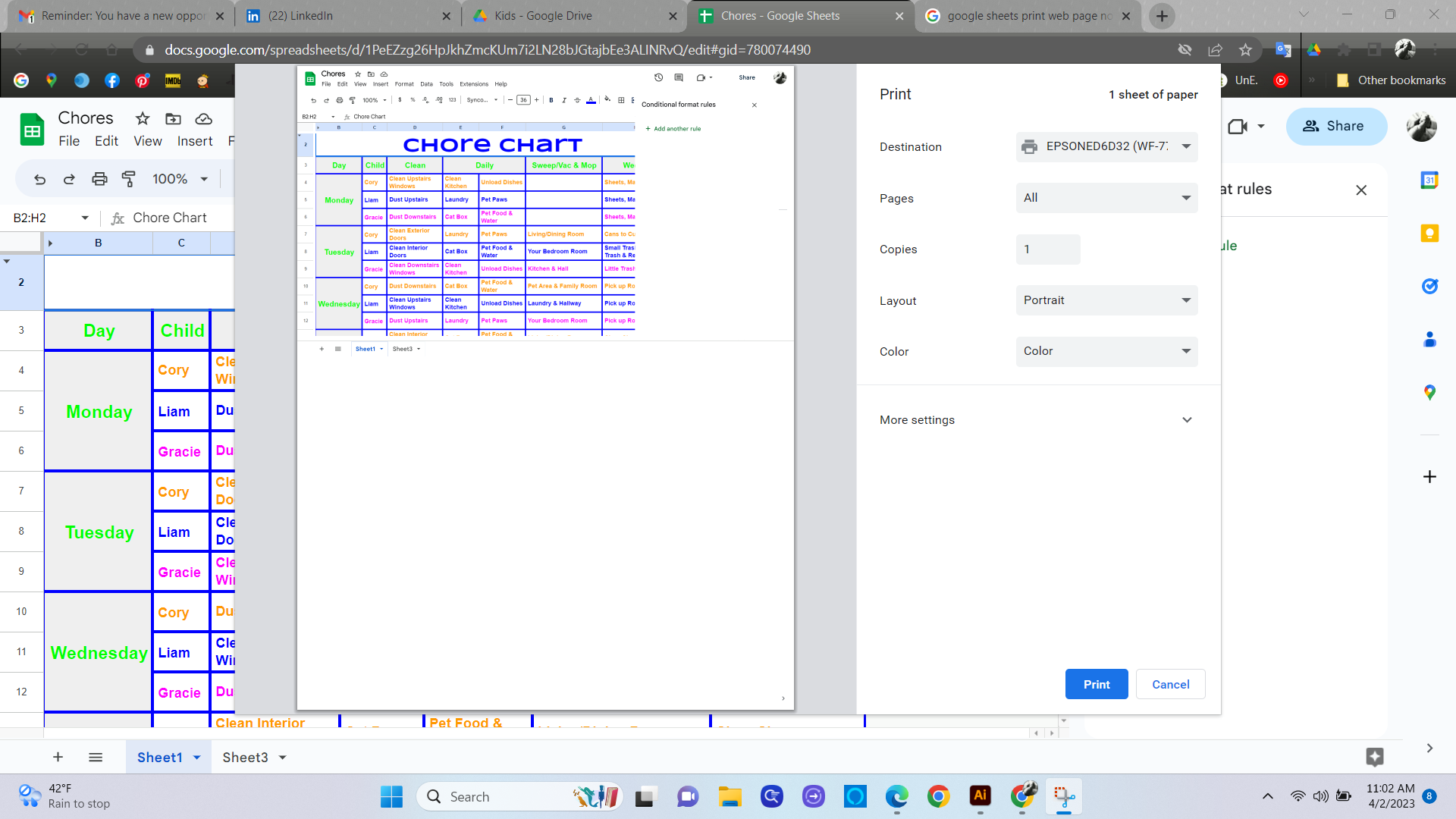This screenshot has height=819, width=1456.
Task: Click the Undo icon
Action: (x=39, y=179)
